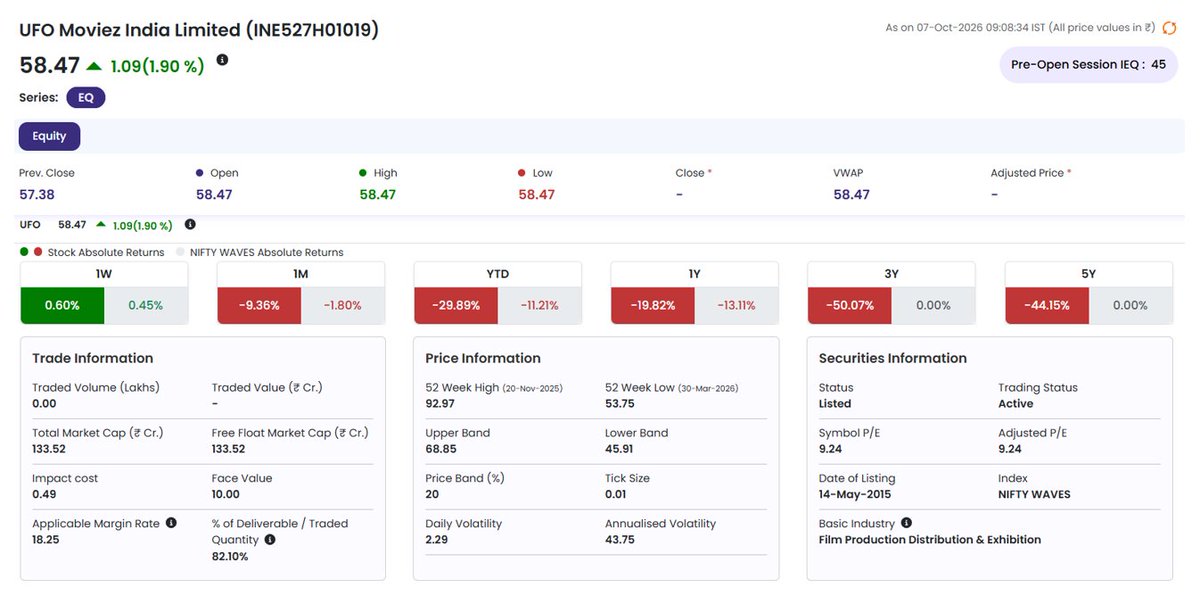Image resolution: width=1200 pixels, height=604 pixels.
Task: Click the green up arrow beside the 58.47 header price
Action: (94, 66)
